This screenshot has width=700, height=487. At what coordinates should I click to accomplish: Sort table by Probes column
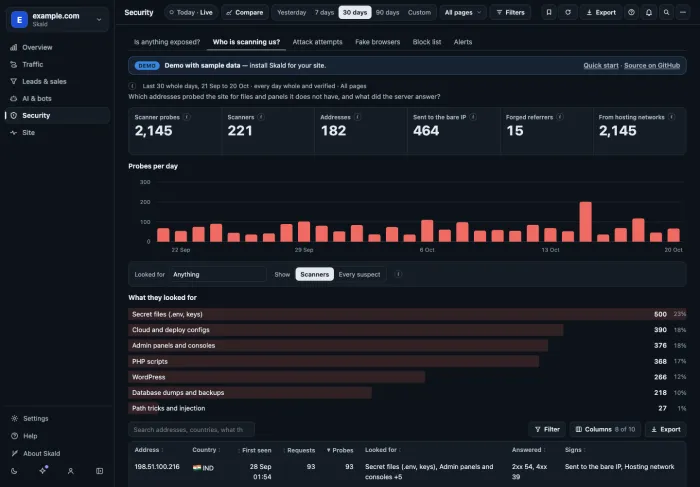point(340,450)
